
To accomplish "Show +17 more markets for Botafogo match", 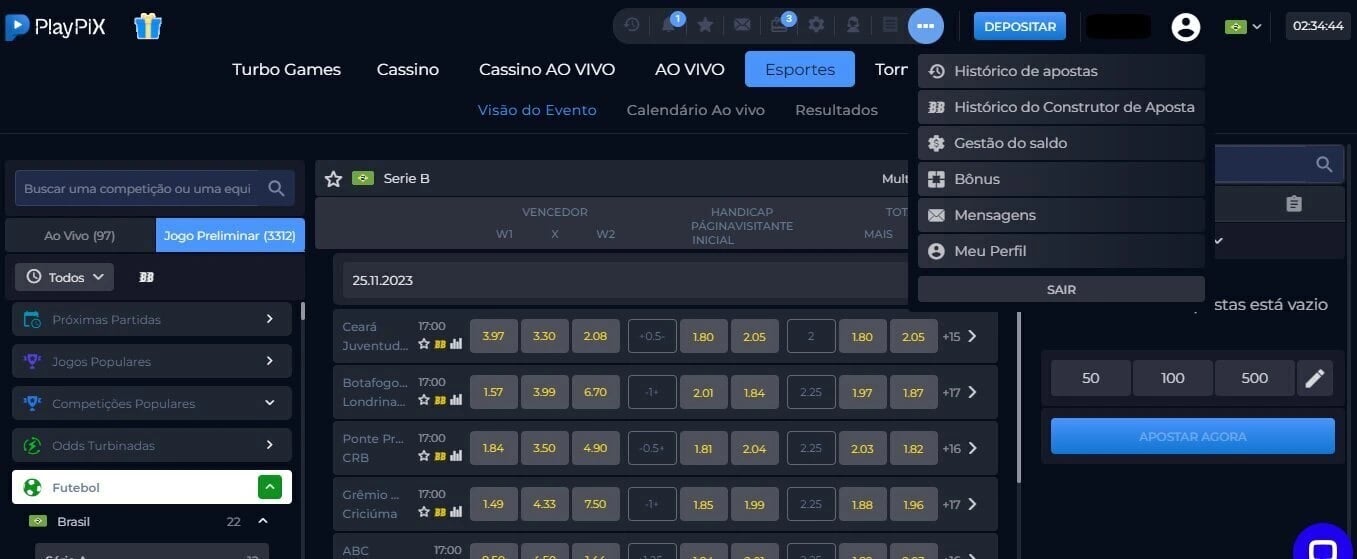I will point(959,393).
